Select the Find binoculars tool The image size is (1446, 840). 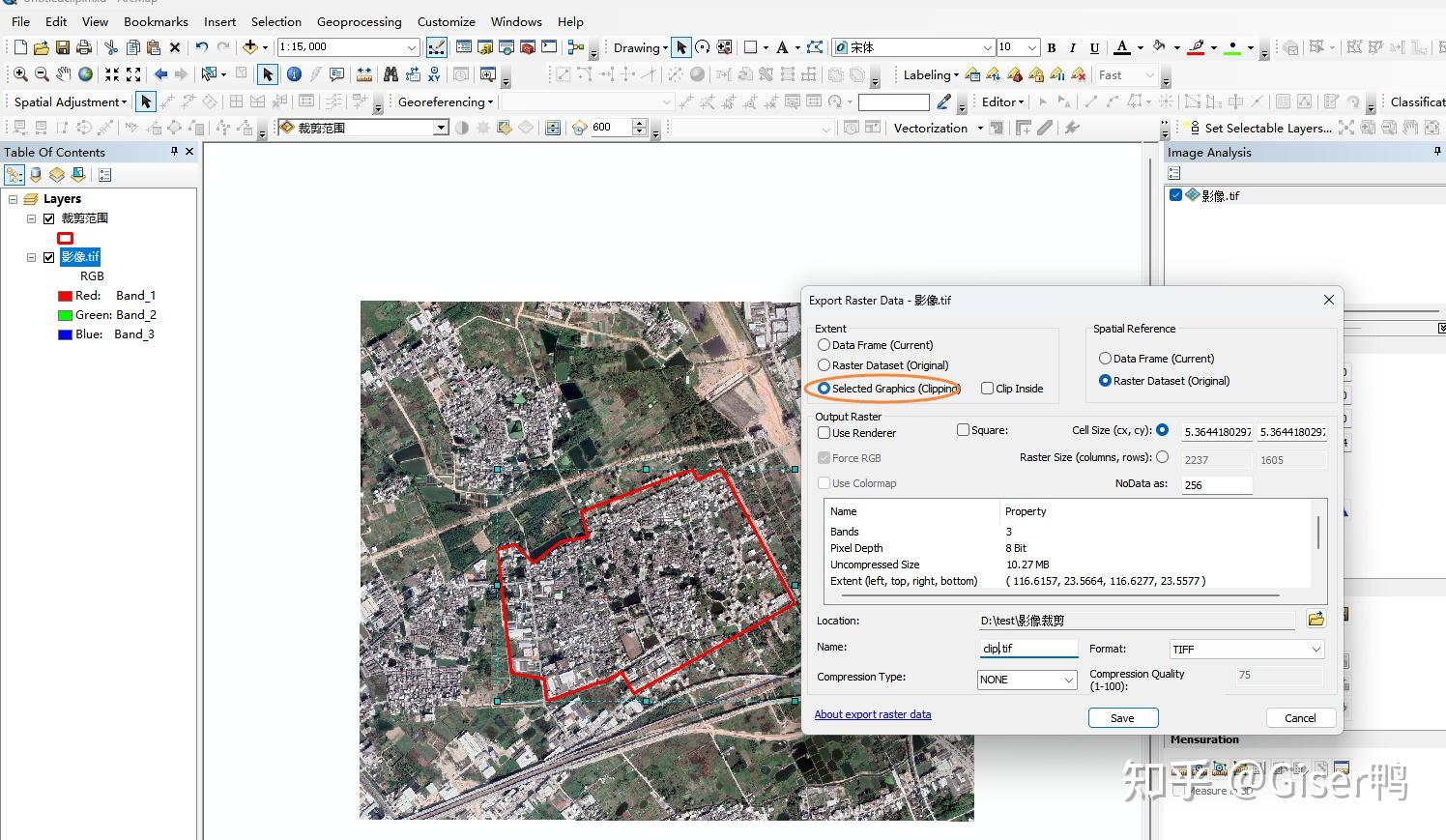pyautogui.click(x=390, y=74)
